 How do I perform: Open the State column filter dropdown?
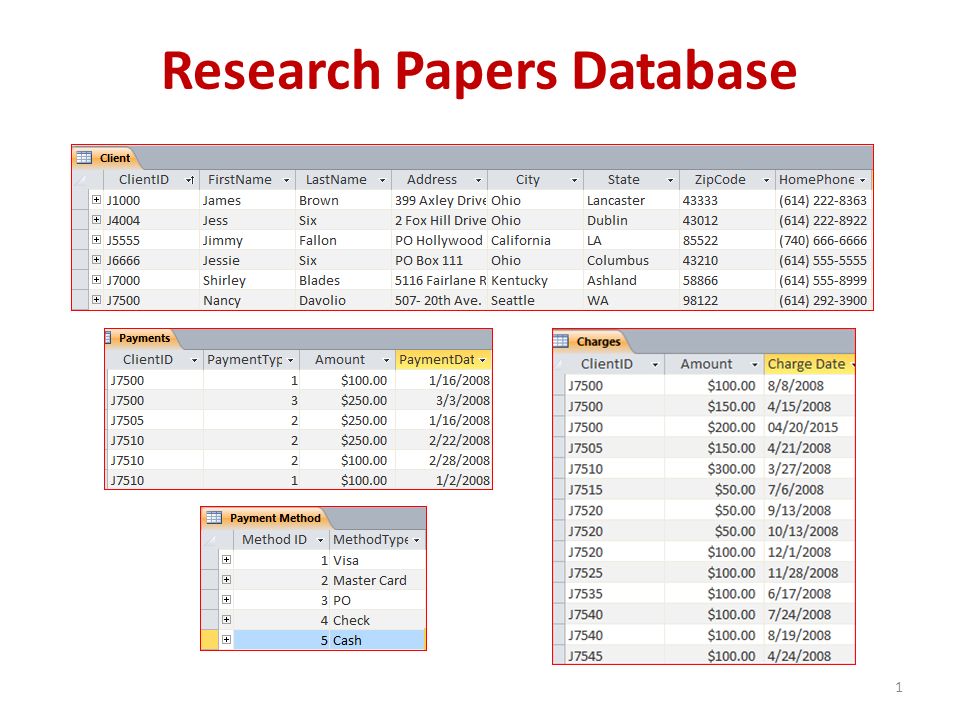pos(670,180)
